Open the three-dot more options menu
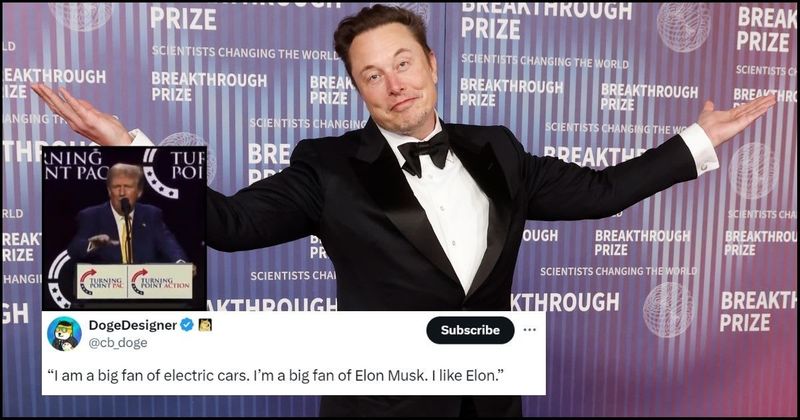The height and width of the screenshot is (420, 800). click(x=530, y=330)
